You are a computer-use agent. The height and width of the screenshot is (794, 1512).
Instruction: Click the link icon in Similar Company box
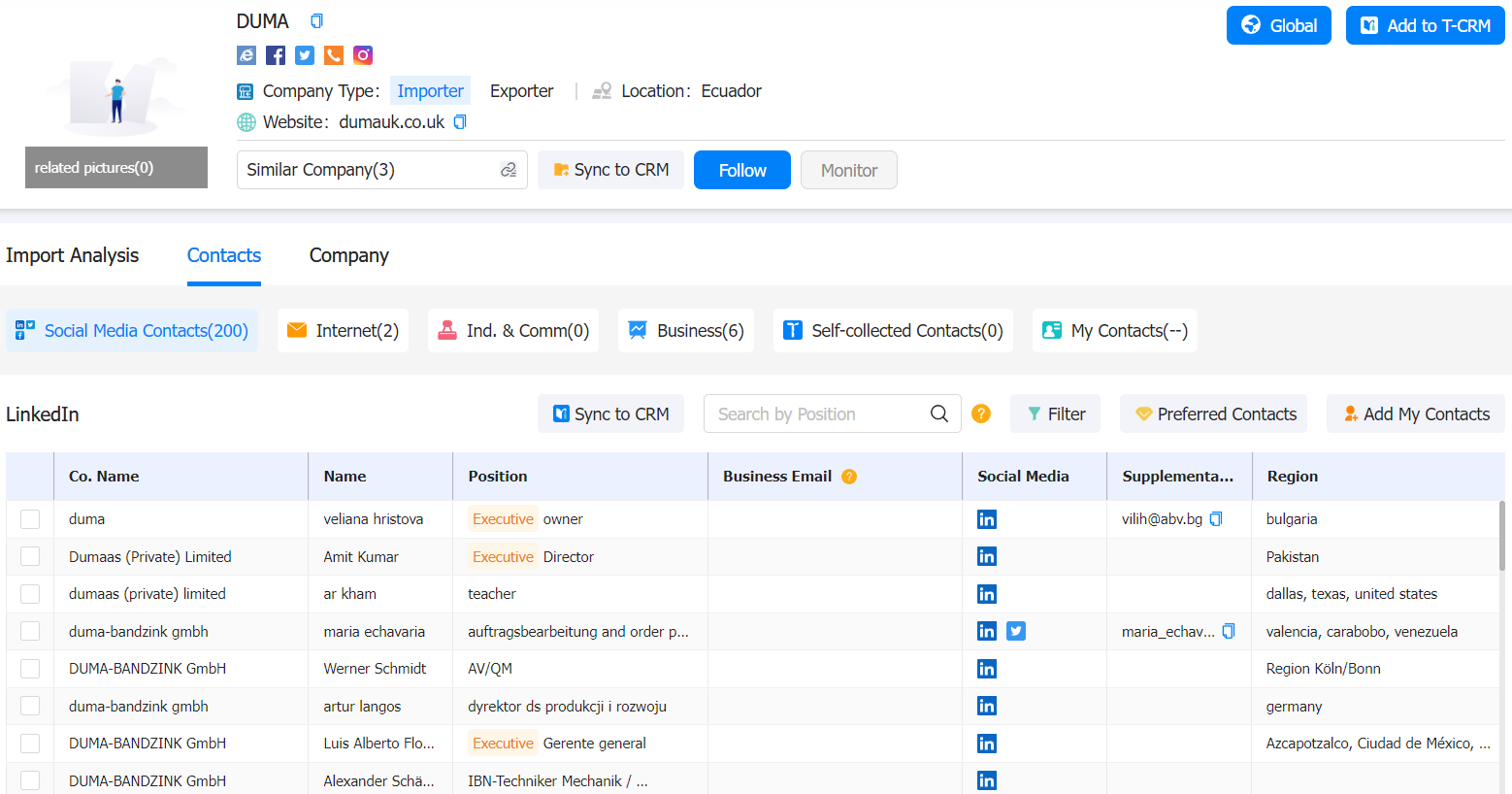[x=509, y=170]
